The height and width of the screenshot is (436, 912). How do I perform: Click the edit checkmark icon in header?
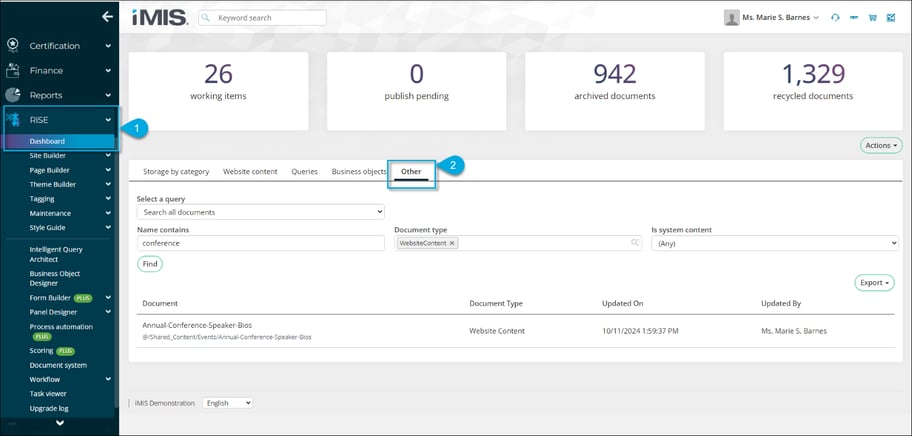[891, 17]
